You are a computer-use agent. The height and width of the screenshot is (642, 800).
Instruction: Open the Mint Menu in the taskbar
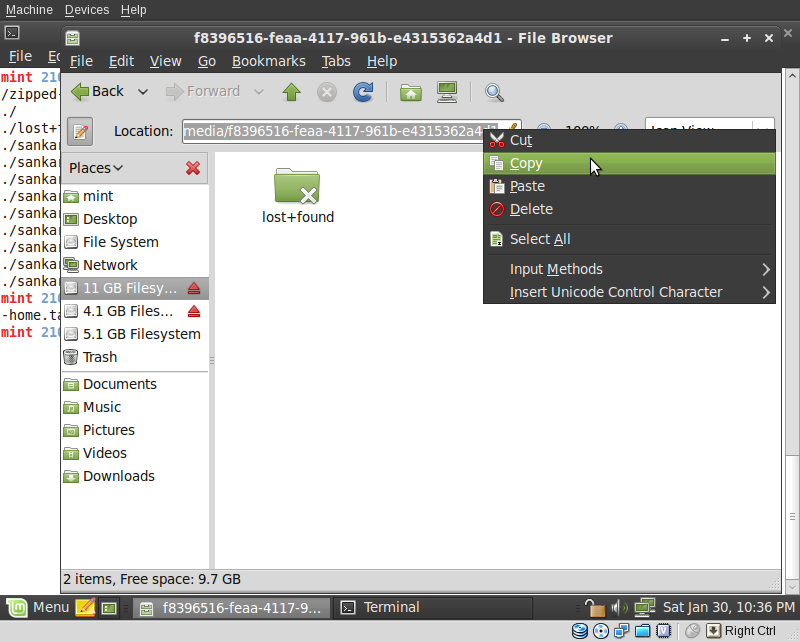[x=38, y=607]
